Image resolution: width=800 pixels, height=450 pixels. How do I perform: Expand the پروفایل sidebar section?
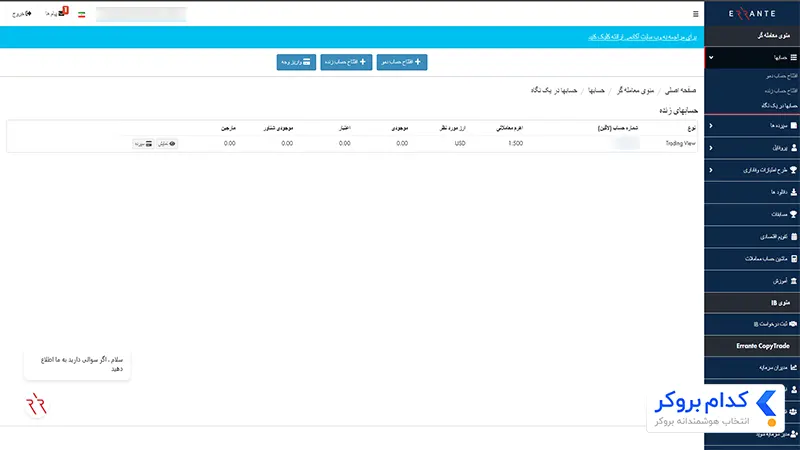pyautogui.click(x=752, y=148)
